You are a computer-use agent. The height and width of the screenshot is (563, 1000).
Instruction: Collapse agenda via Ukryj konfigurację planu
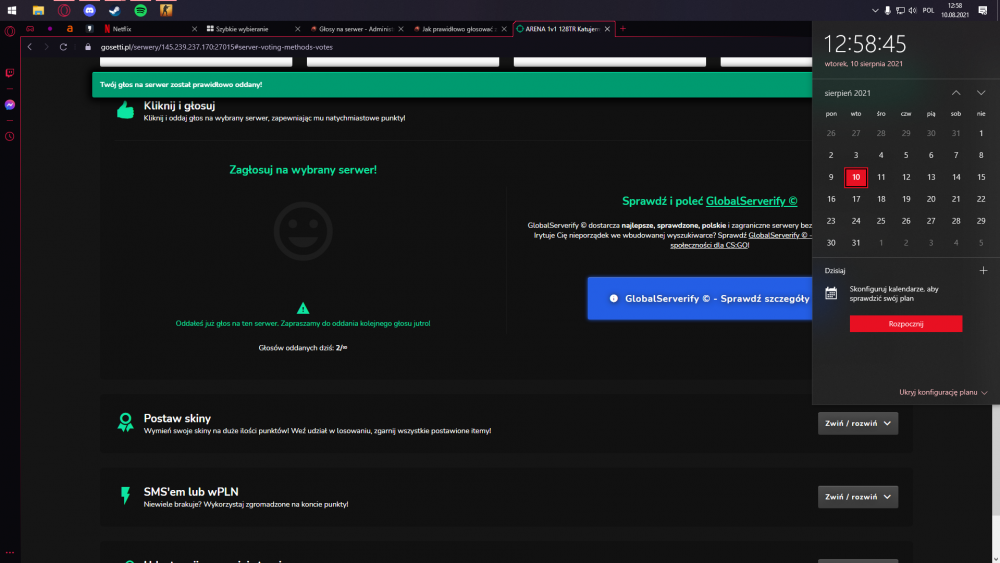[943, 392]
